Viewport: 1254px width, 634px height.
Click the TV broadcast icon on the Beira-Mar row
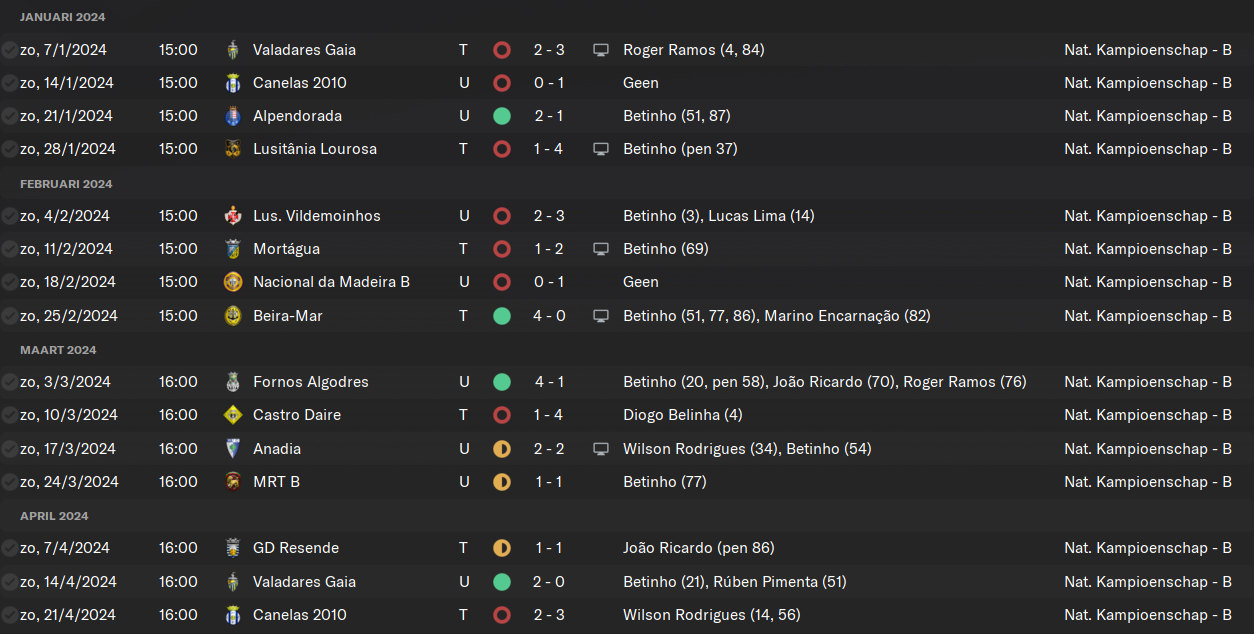[x=601, y=316]
